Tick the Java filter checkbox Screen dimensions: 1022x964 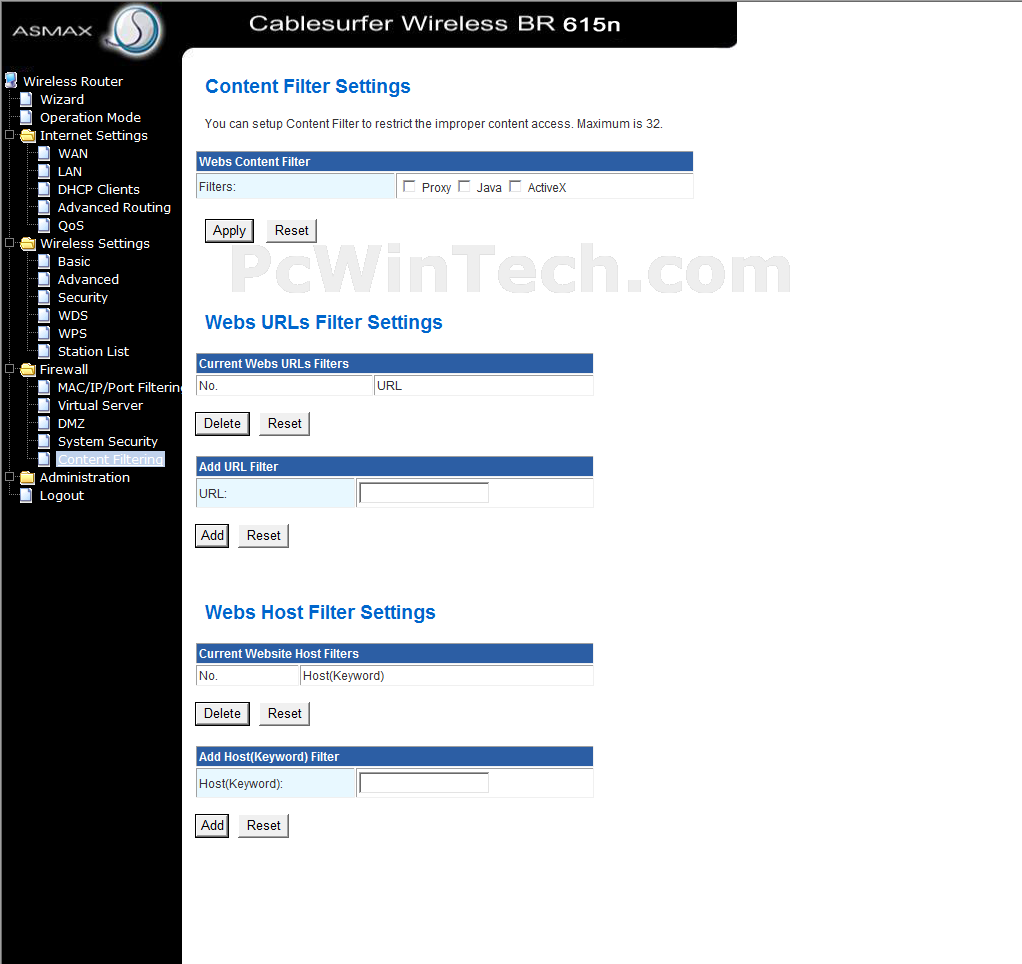[464, 186]
